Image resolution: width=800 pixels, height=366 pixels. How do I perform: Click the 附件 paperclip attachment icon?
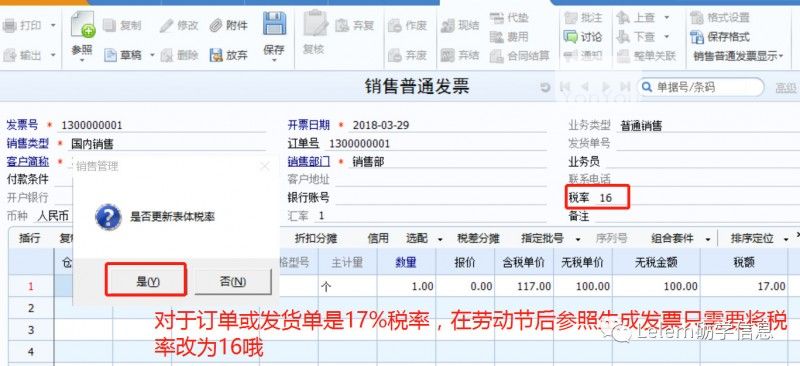pyautogui.click(x=216, y=25)
